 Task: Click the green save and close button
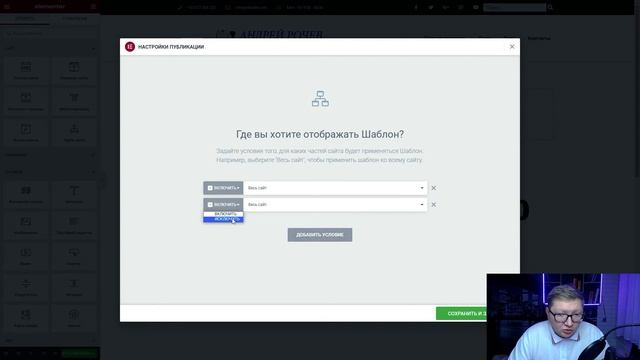click(462, 313)
